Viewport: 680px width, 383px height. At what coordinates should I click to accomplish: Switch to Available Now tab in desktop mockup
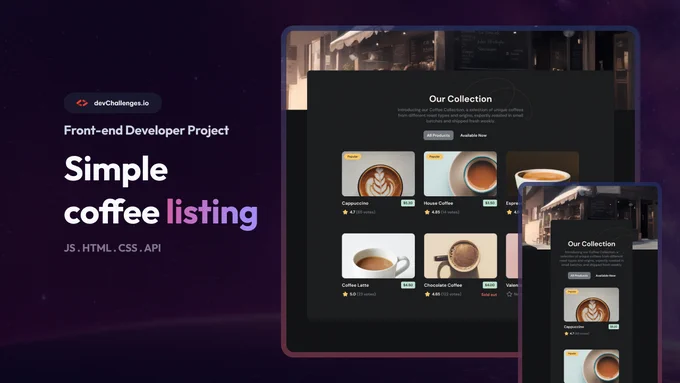[x=473, y=135]
